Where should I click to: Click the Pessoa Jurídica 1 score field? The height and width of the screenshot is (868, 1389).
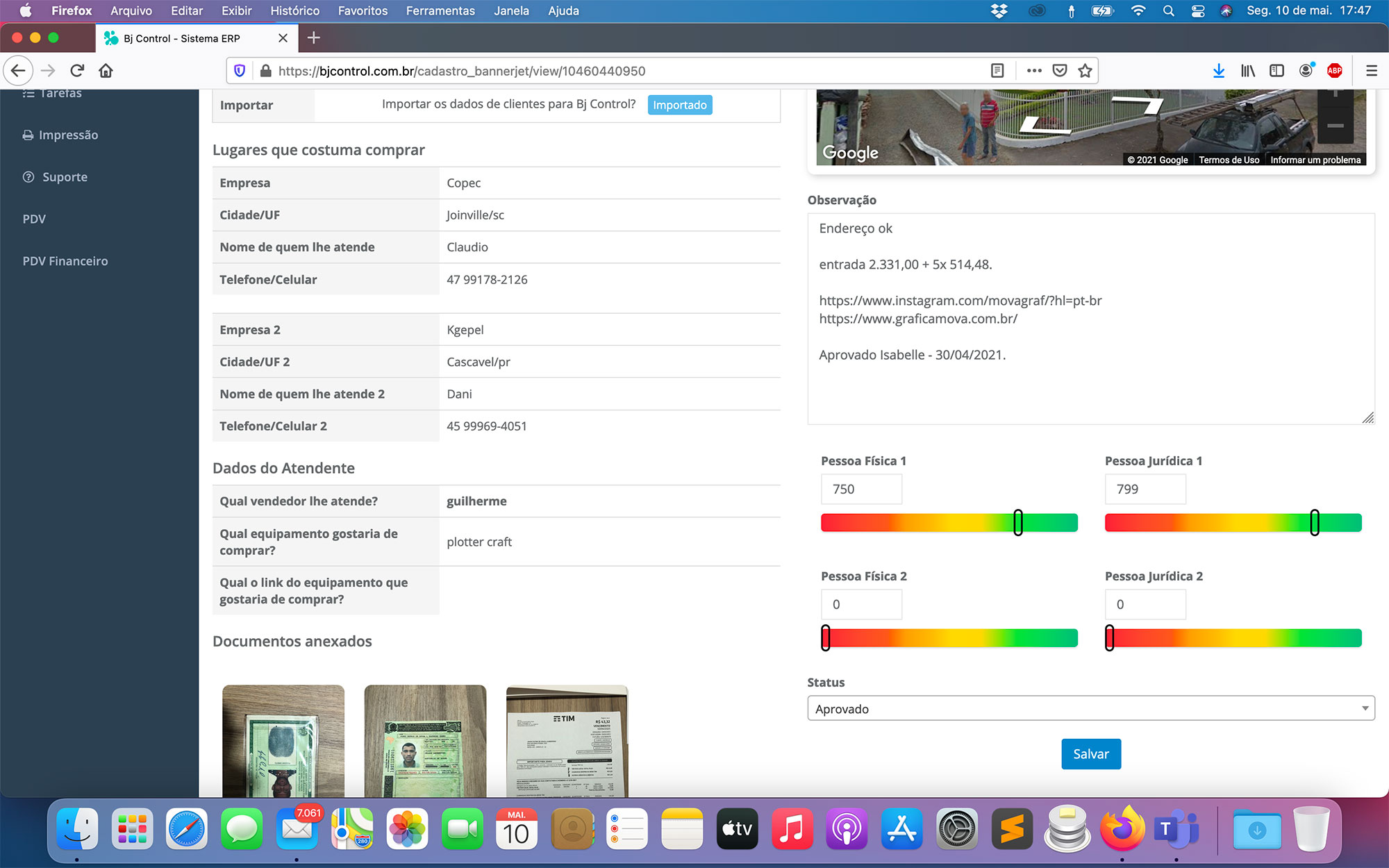click(1145, 489)
